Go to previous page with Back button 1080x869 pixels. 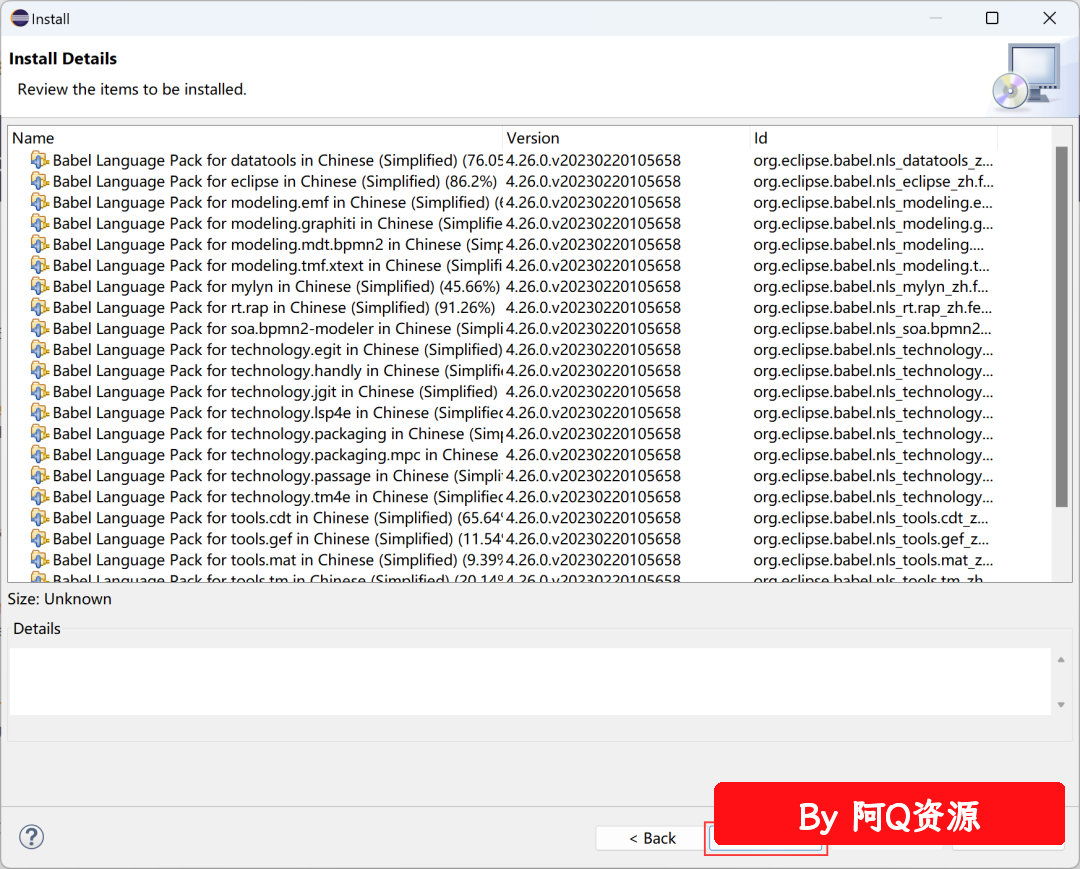pyautogui.click(x=652, y=838)
